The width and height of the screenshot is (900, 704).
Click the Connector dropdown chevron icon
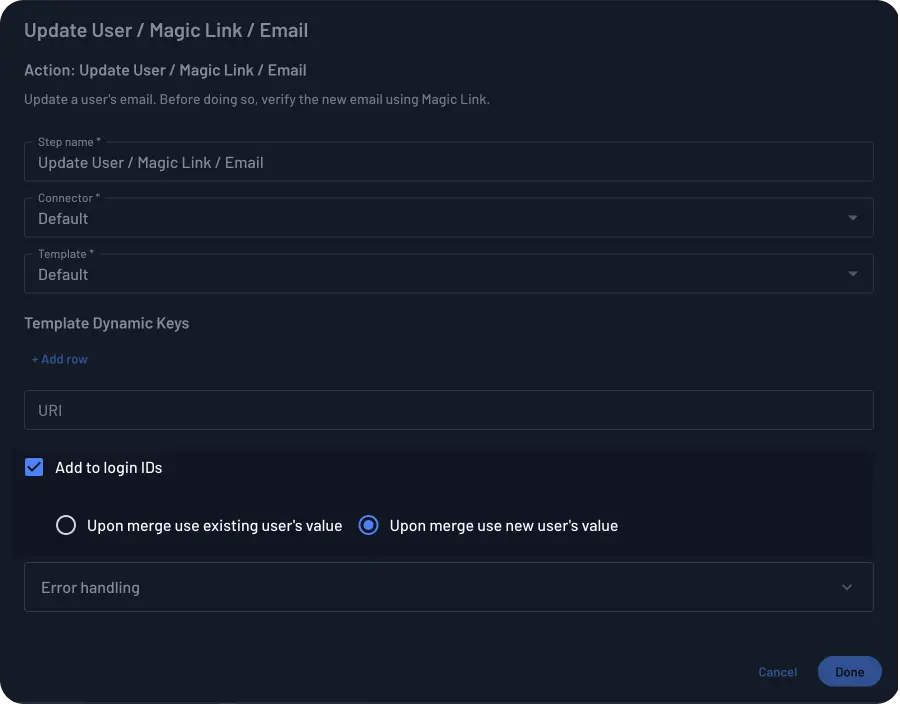(853, 217)
